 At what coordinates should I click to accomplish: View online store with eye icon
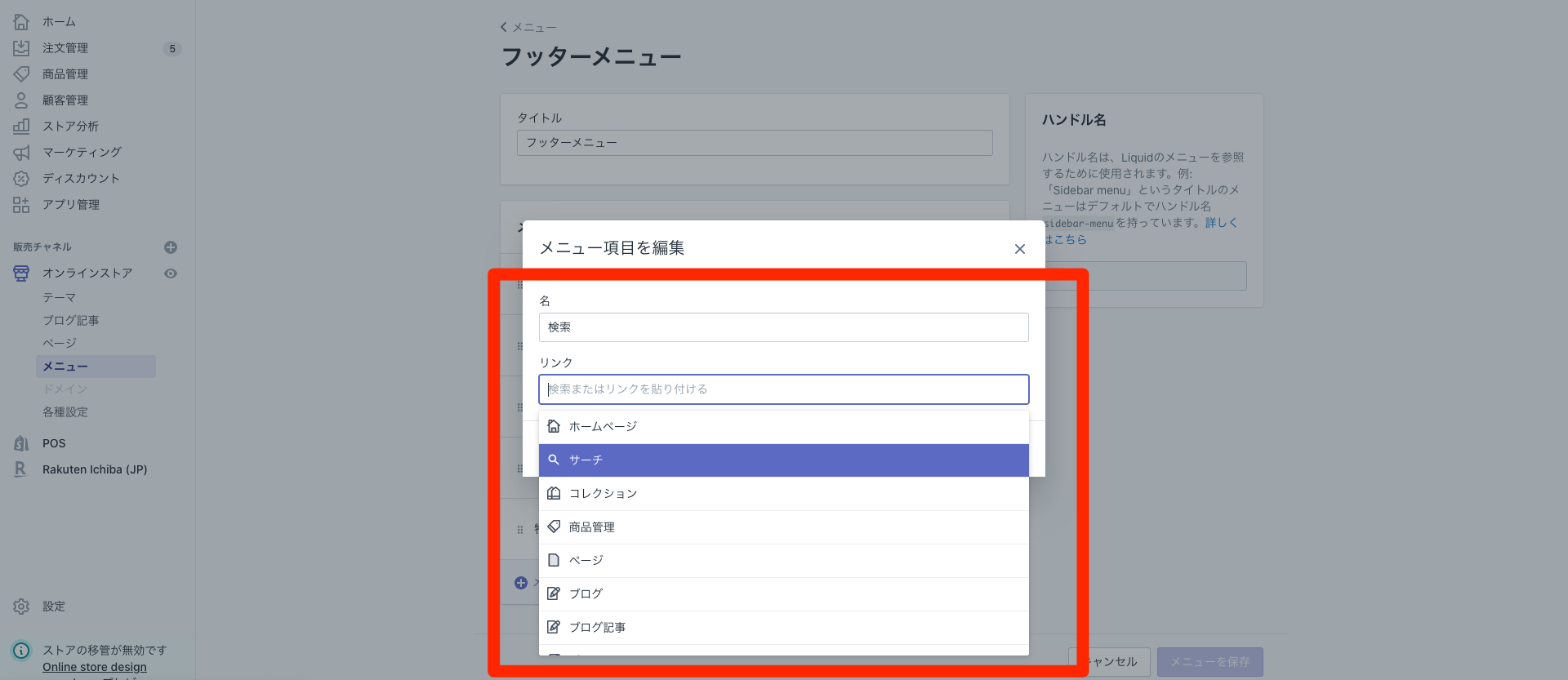pos(171,273)
